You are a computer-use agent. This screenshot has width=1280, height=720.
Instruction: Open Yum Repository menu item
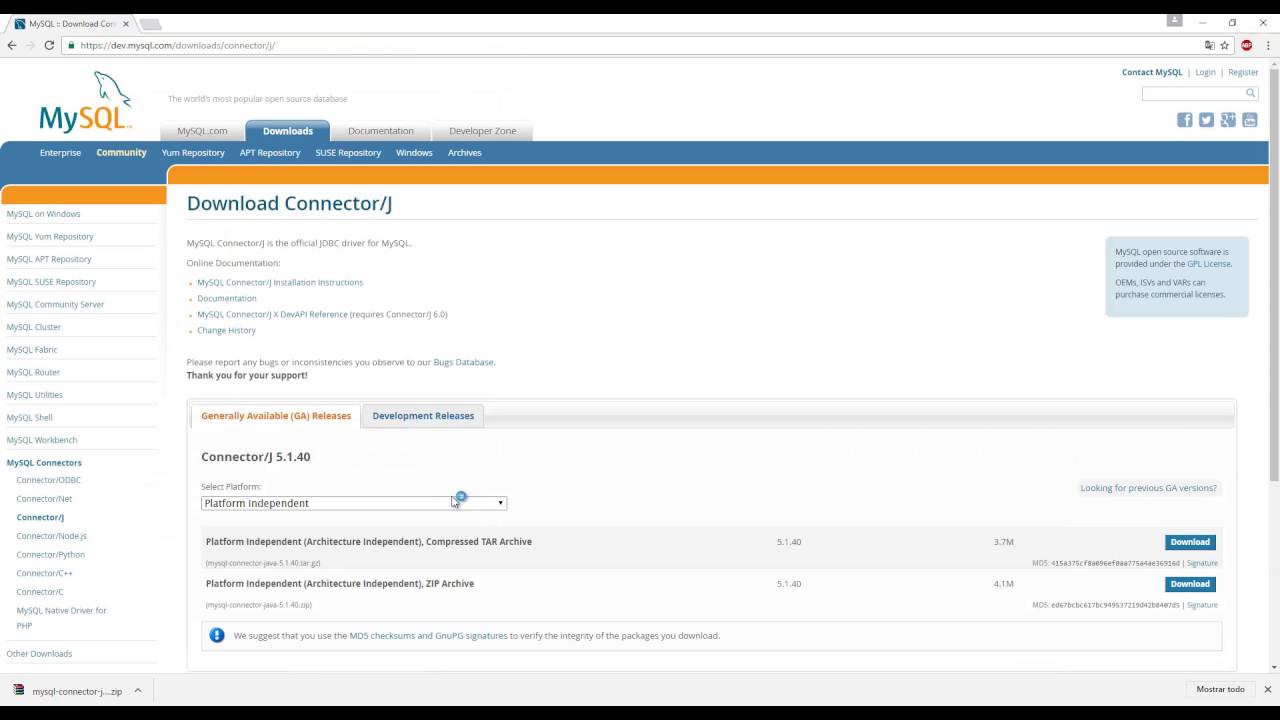[193, 153]
